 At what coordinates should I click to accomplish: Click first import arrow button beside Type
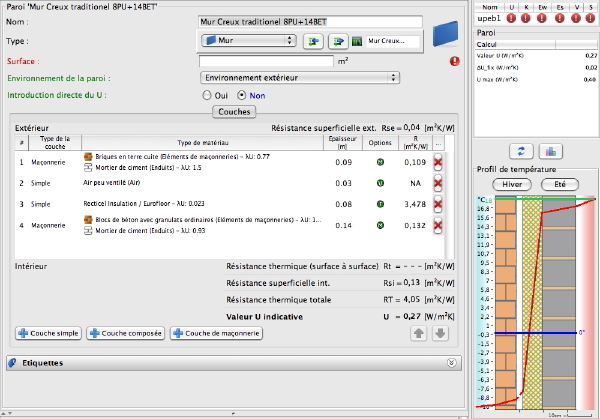(x=313, y=41)
